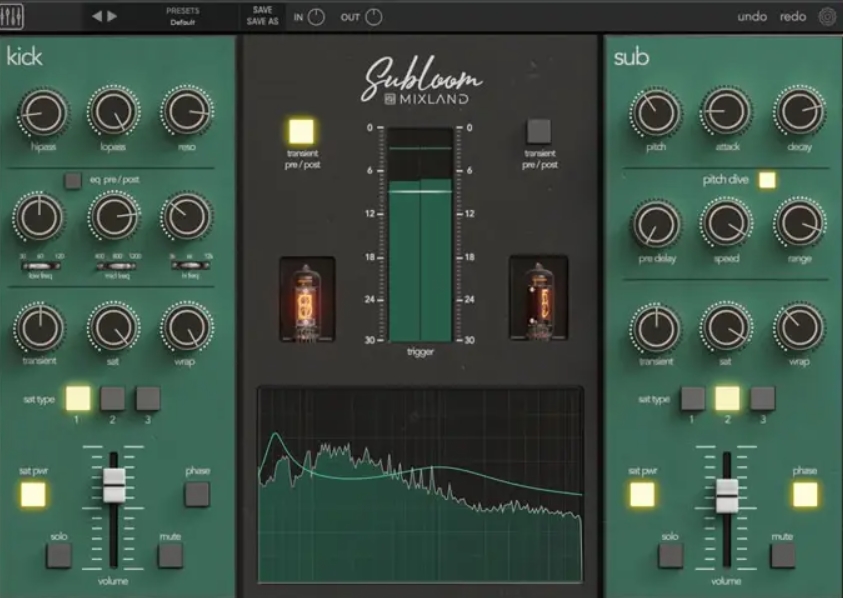Solo the sub channel
Viewport: 843px width, 598px height.
[670, 556]
